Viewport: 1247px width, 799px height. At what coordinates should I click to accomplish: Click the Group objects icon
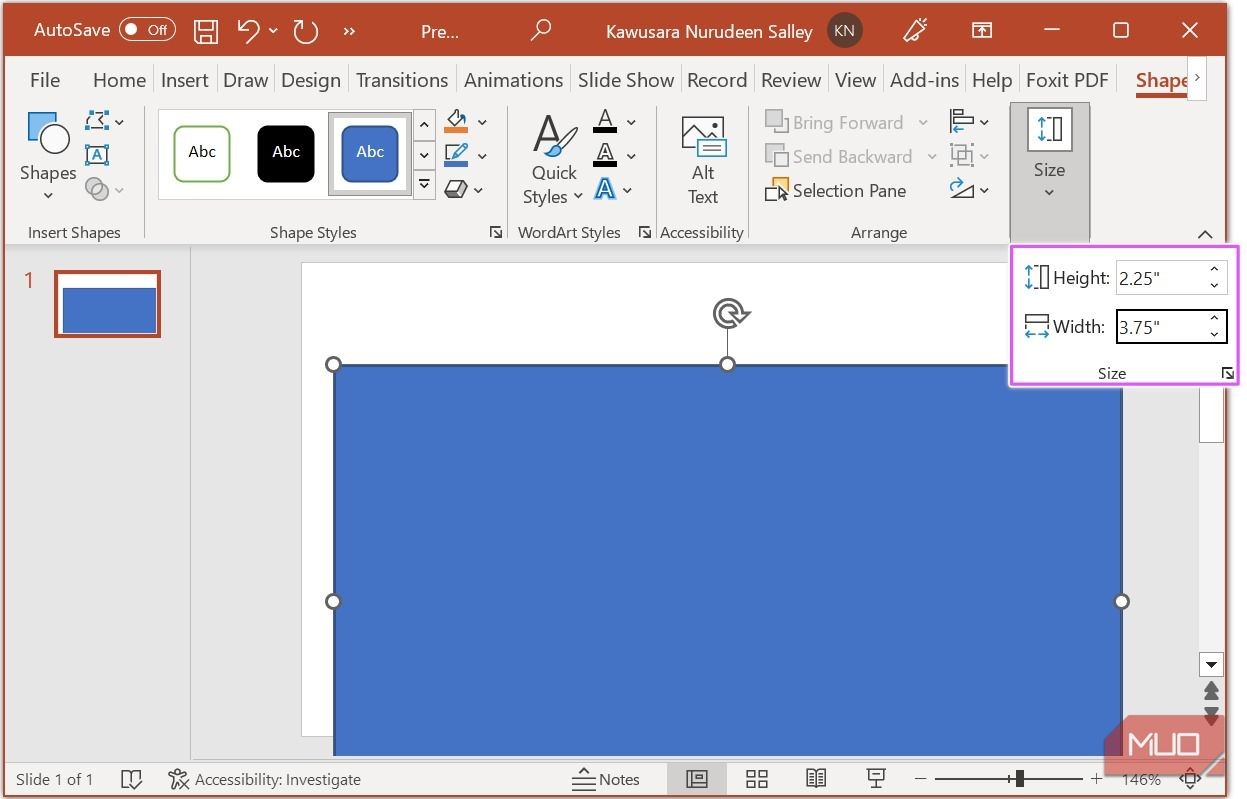[x=962, y=155]
